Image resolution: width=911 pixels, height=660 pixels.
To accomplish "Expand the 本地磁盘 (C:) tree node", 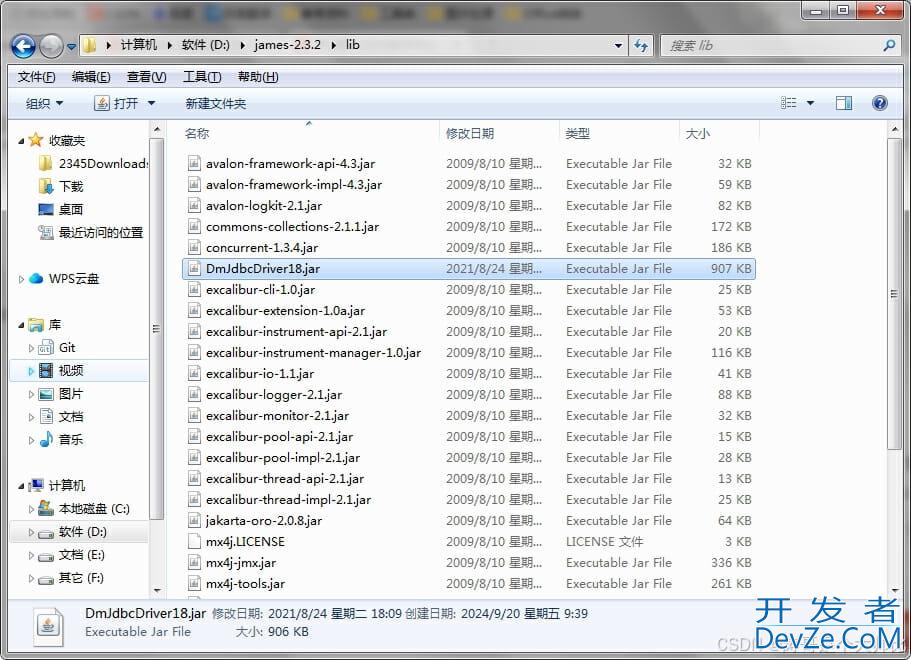I will (31, 509).
